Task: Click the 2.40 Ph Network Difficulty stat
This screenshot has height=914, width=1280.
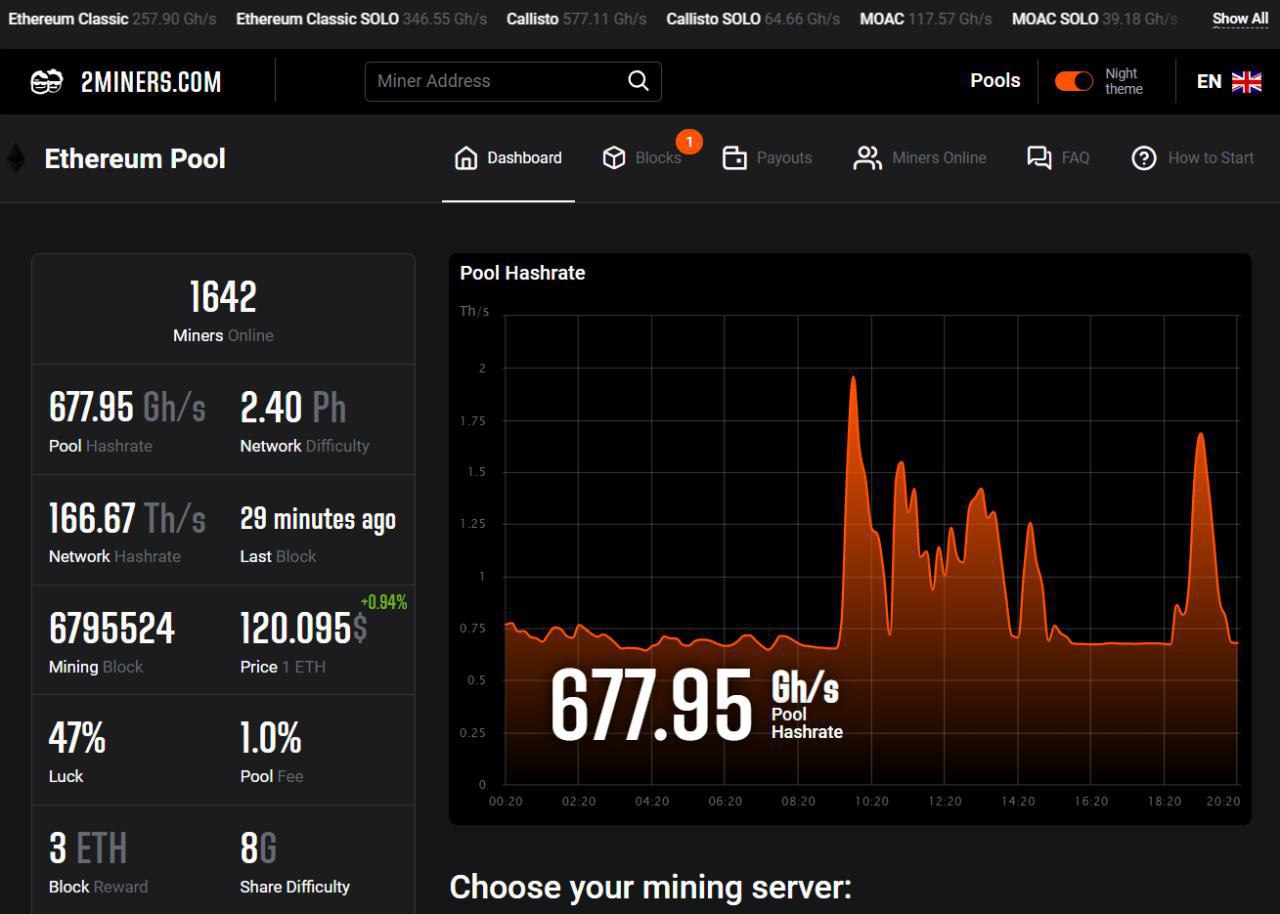Action: tap(305, 420)
